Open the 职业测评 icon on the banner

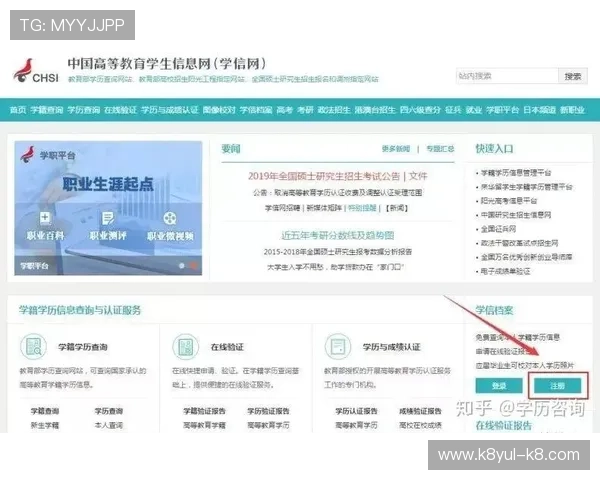point(108,218)
